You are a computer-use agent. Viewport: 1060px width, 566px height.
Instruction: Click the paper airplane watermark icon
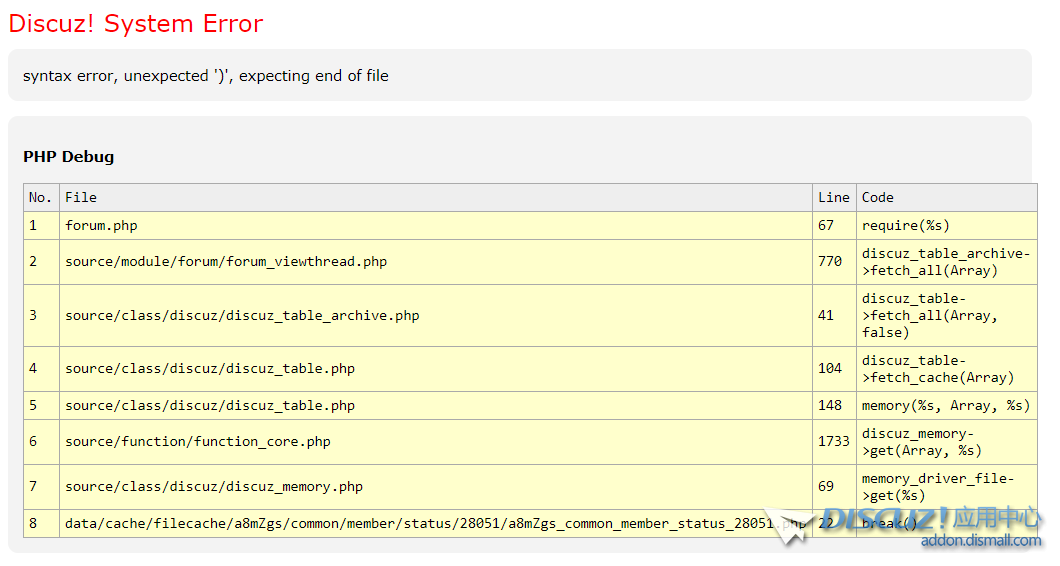(x=792, y=527)
